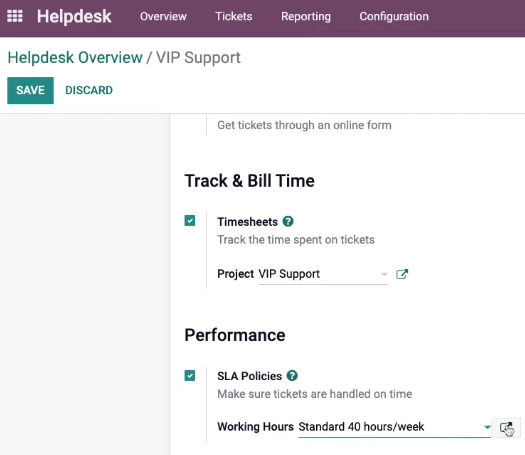Save the VIP Support team settings
Viewport: 525px width, 455px height.
(x=30, y=90)
